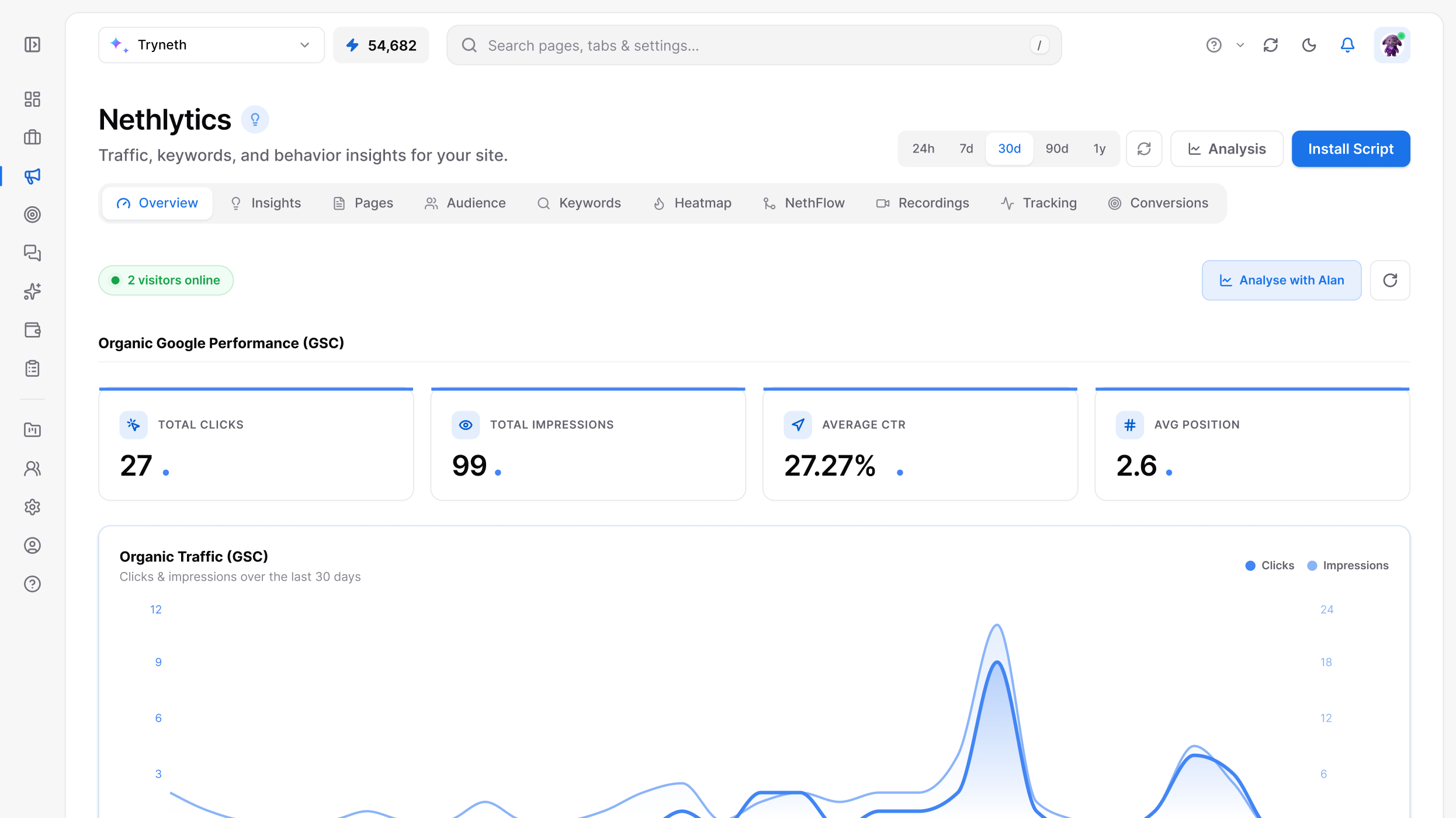
Task: Open the user avatar menu
Action: pos(1392,45)
